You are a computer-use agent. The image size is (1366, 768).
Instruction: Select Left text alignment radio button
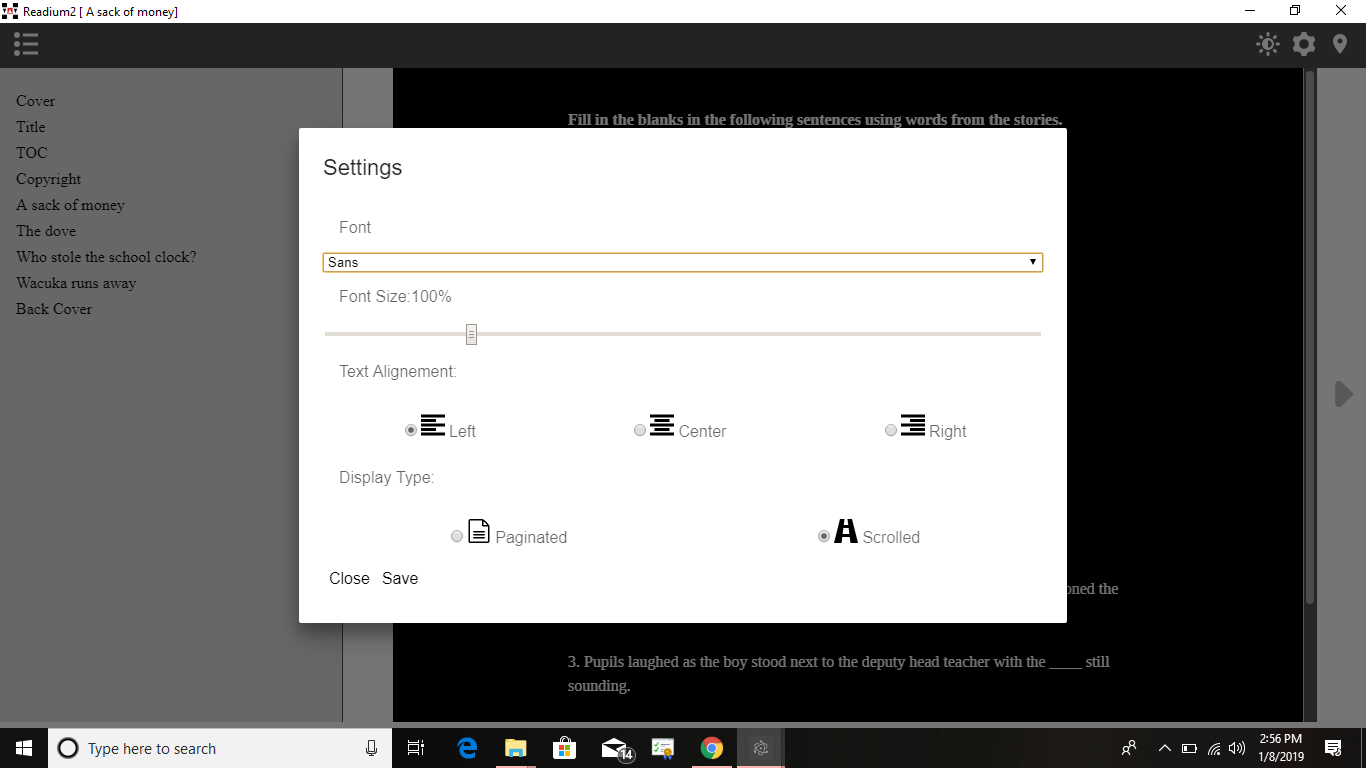pyautogui.click(x=411, y=430)
